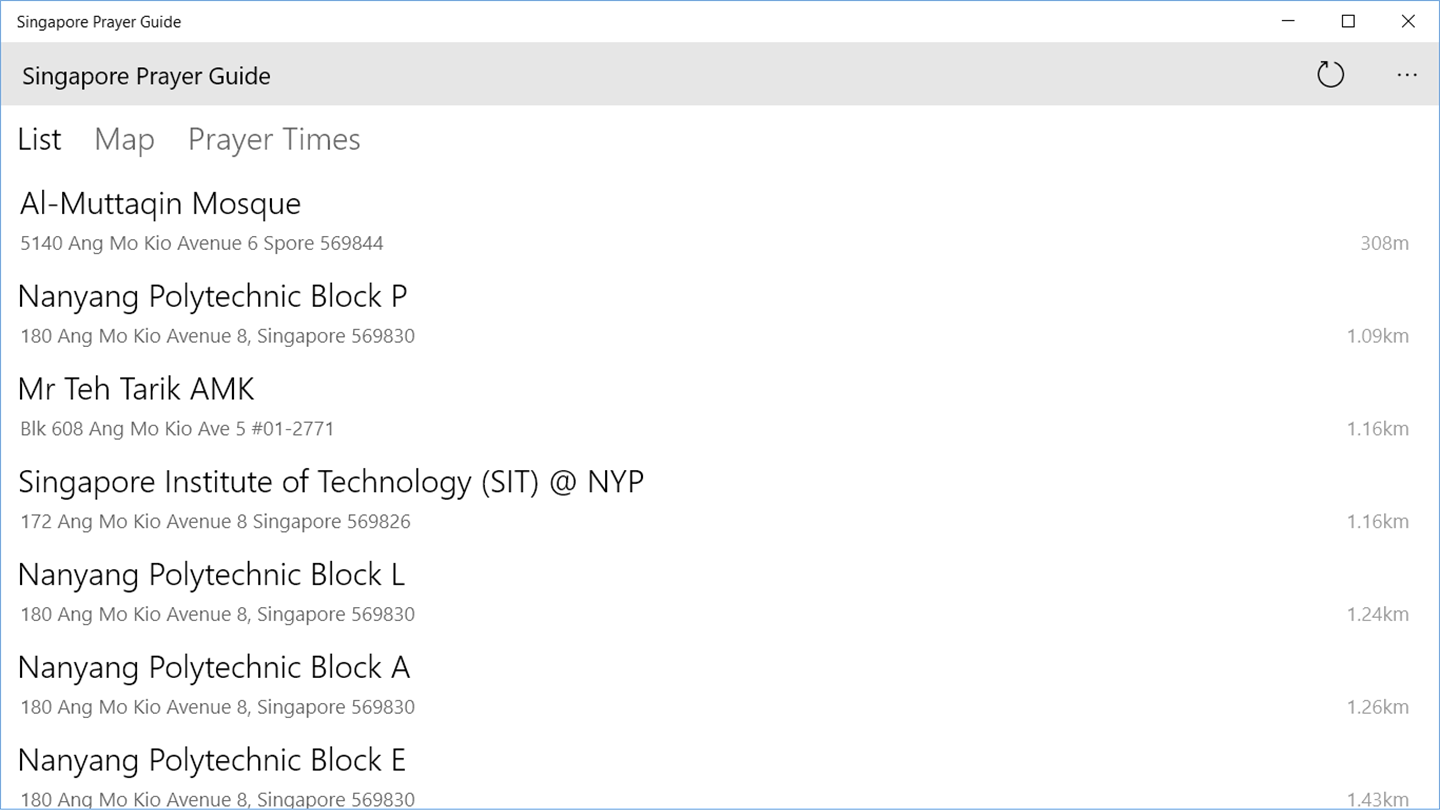Click address 5140 Ang Mo Kio Avenue 6
The width and height of the screenshot is (1440, 810).
201,243
